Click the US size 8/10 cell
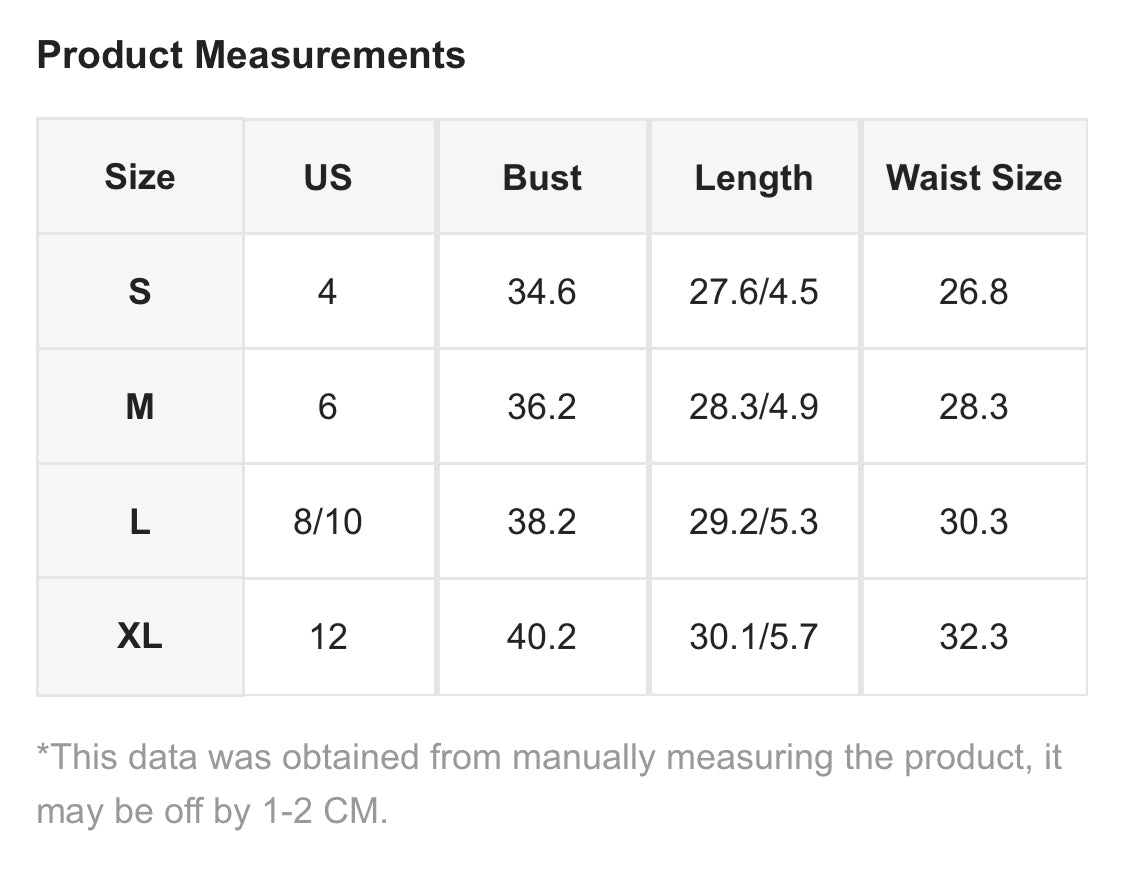This screenshot has height=883, width=1125. coord(328,521)
